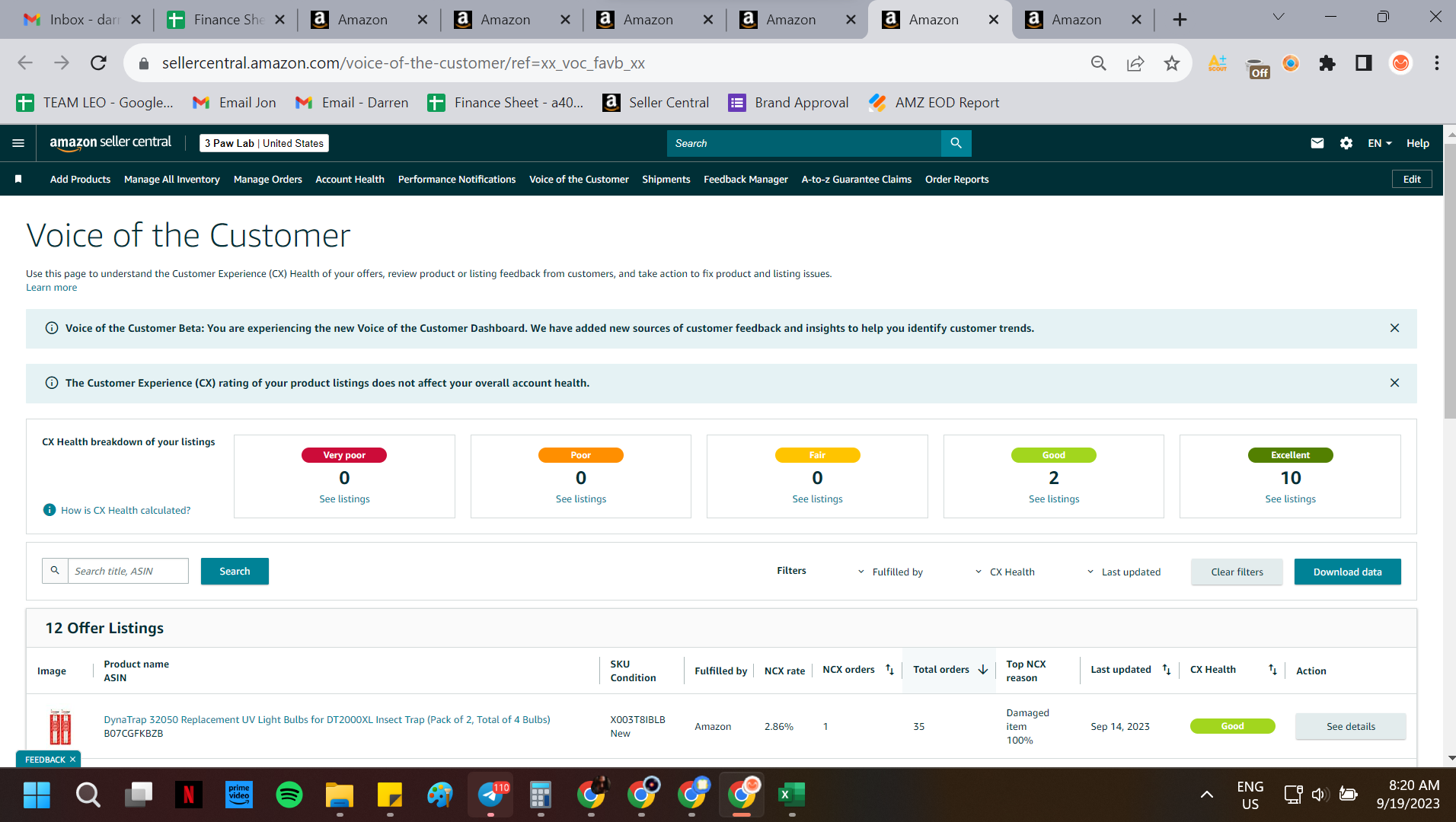Click See details for the DynaTrap listing
The image size is (1456, 822).
1350,727
